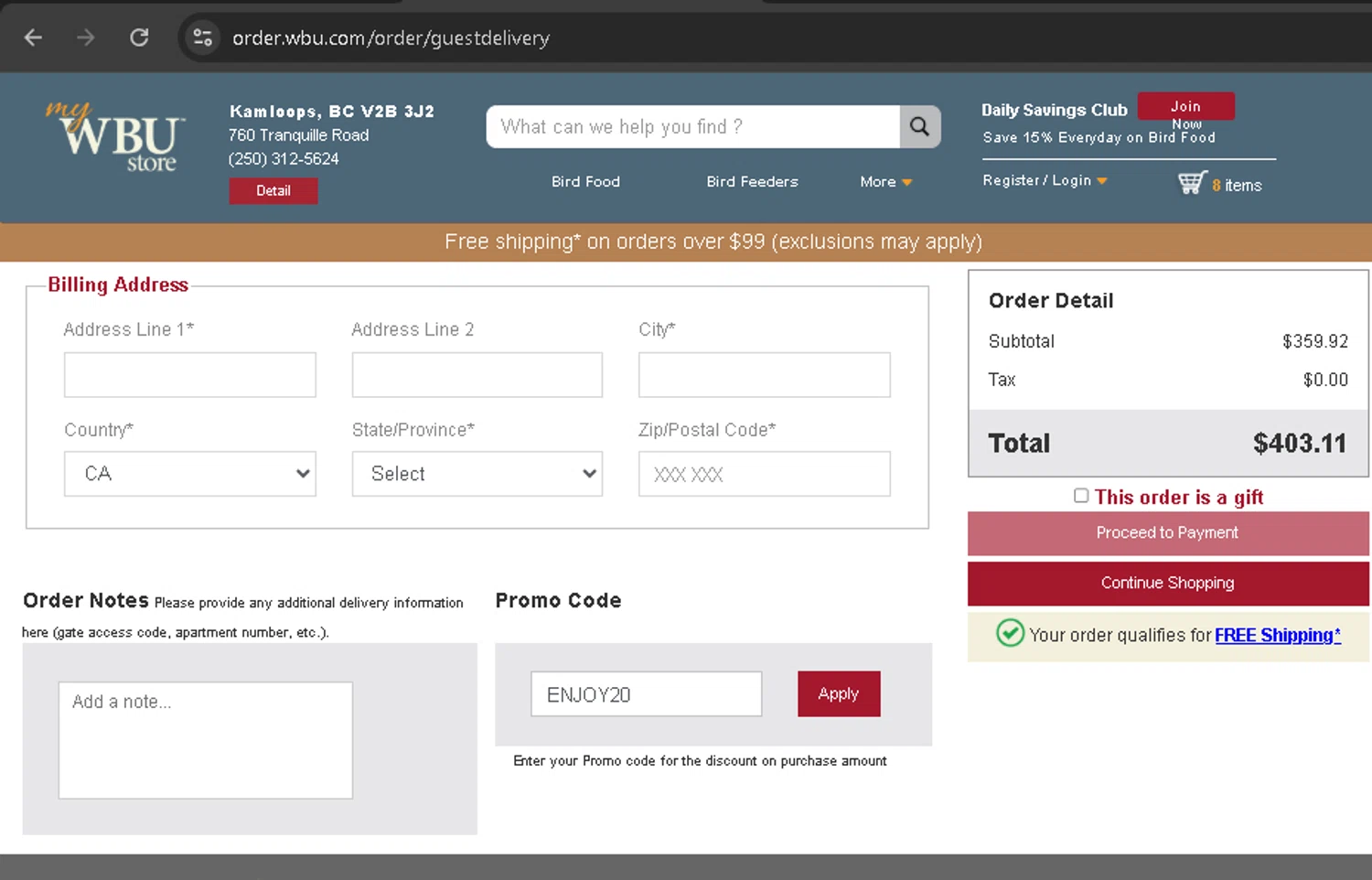Expand the More menu
The image size is (1372, 880).
pyautogui.click(x=885, y=181)
